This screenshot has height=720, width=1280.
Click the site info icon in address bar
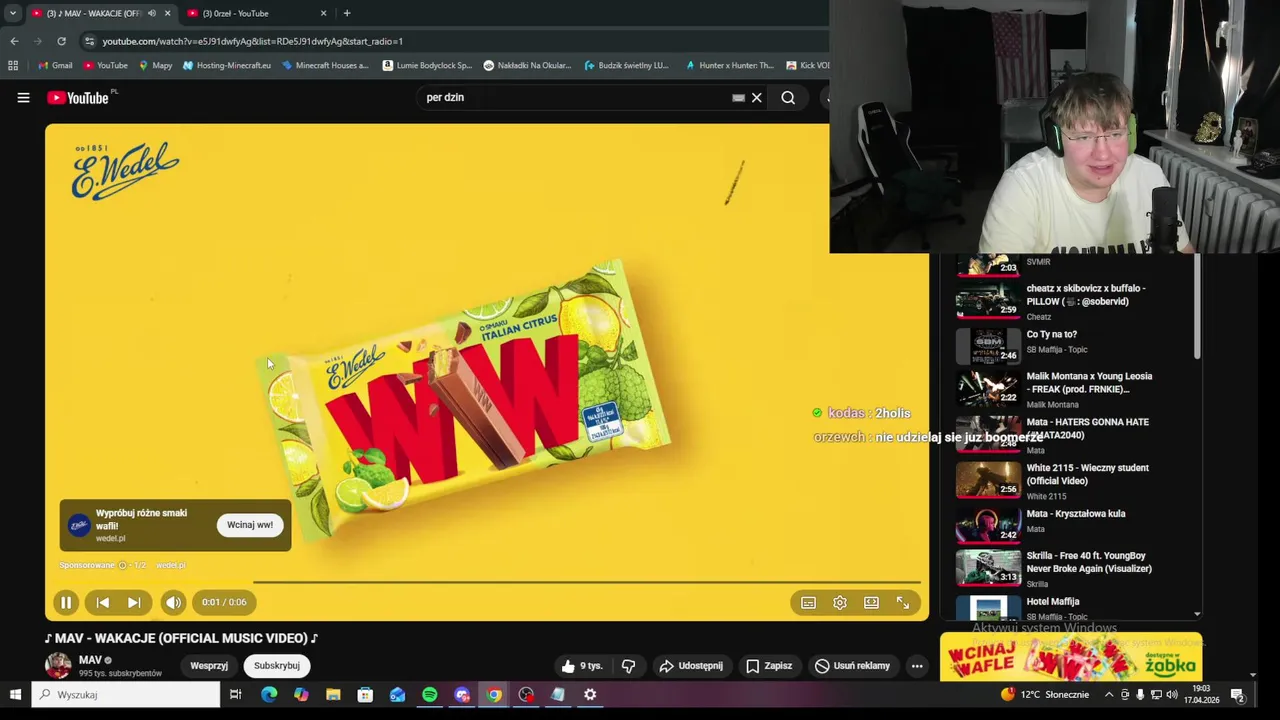tap(89, 41)
